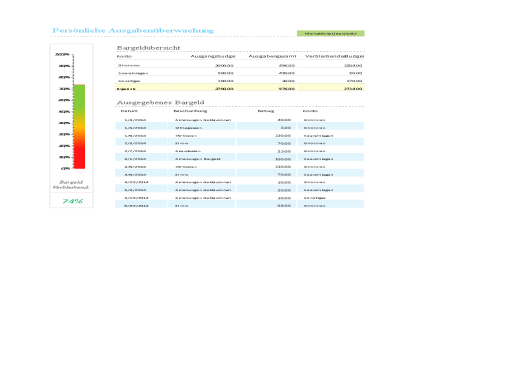The height and width of the screenshot is (384, 512).
Task: Select the yellow total row's remaining budget cell
Action: pos(331,88)
